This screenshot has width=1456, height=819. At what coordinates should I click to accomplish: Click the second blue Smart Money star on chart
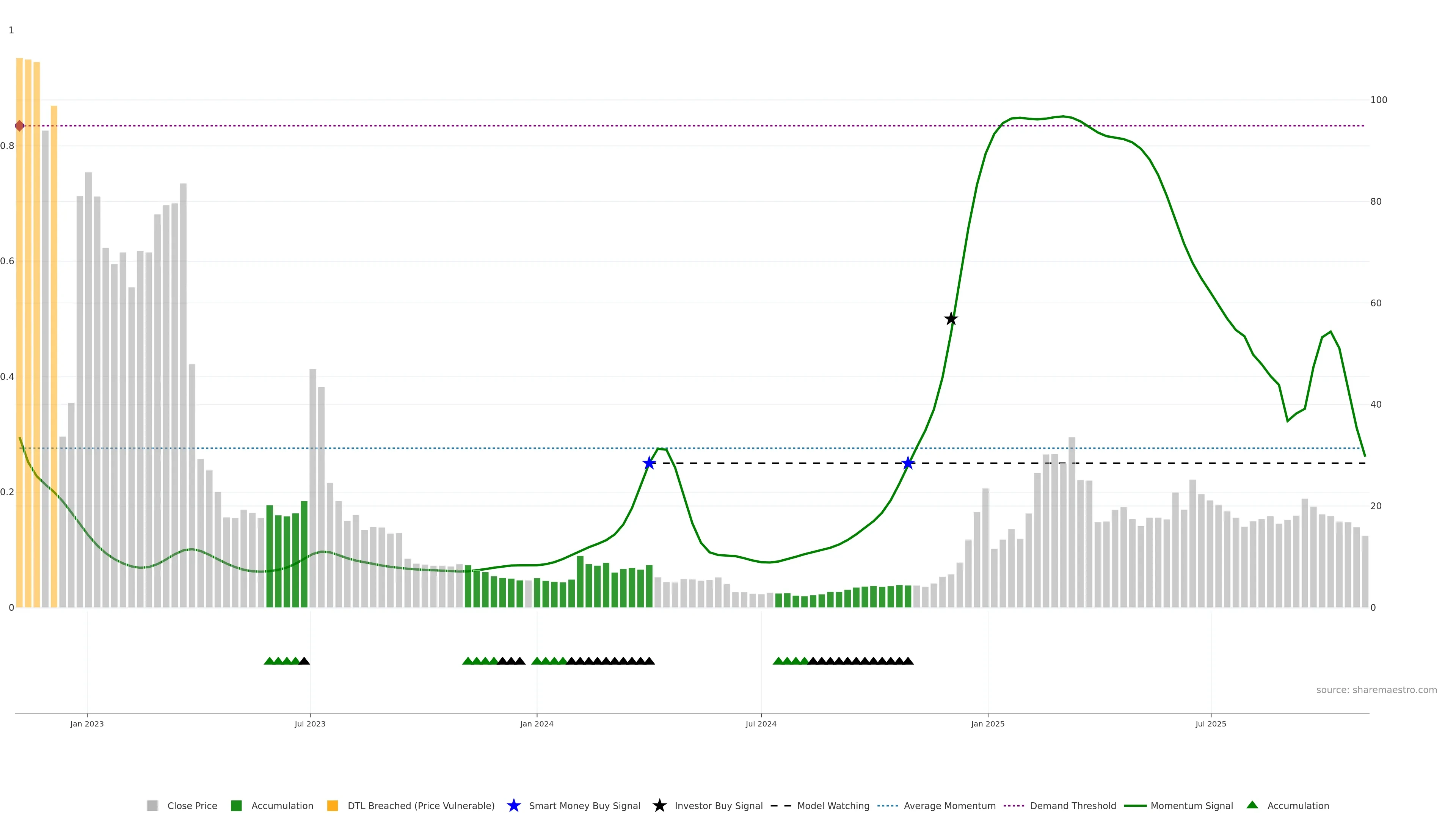click(x=908, y=463)
